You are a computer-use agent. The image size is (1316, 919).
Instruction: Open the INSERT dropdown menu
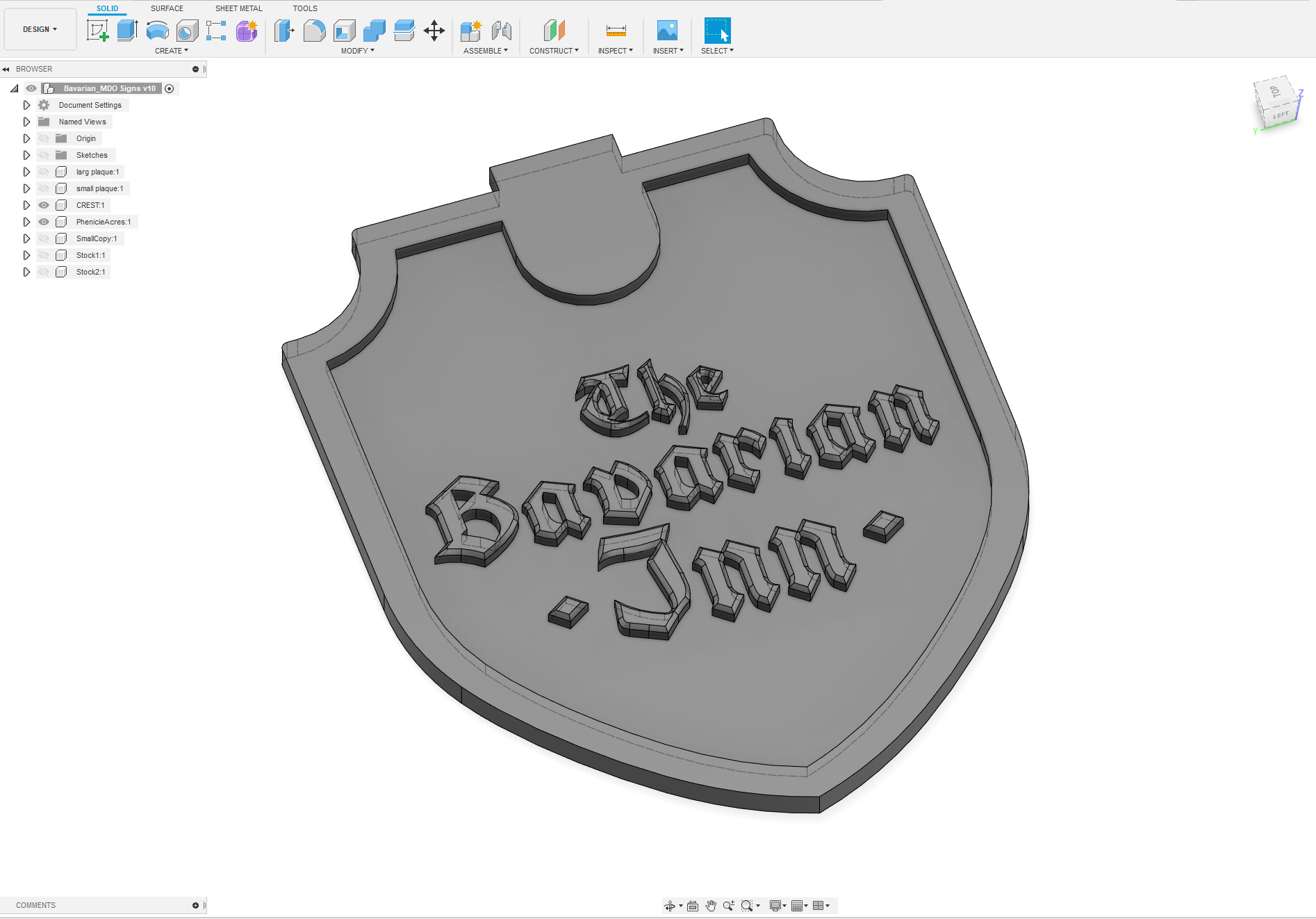coord(668,51)
